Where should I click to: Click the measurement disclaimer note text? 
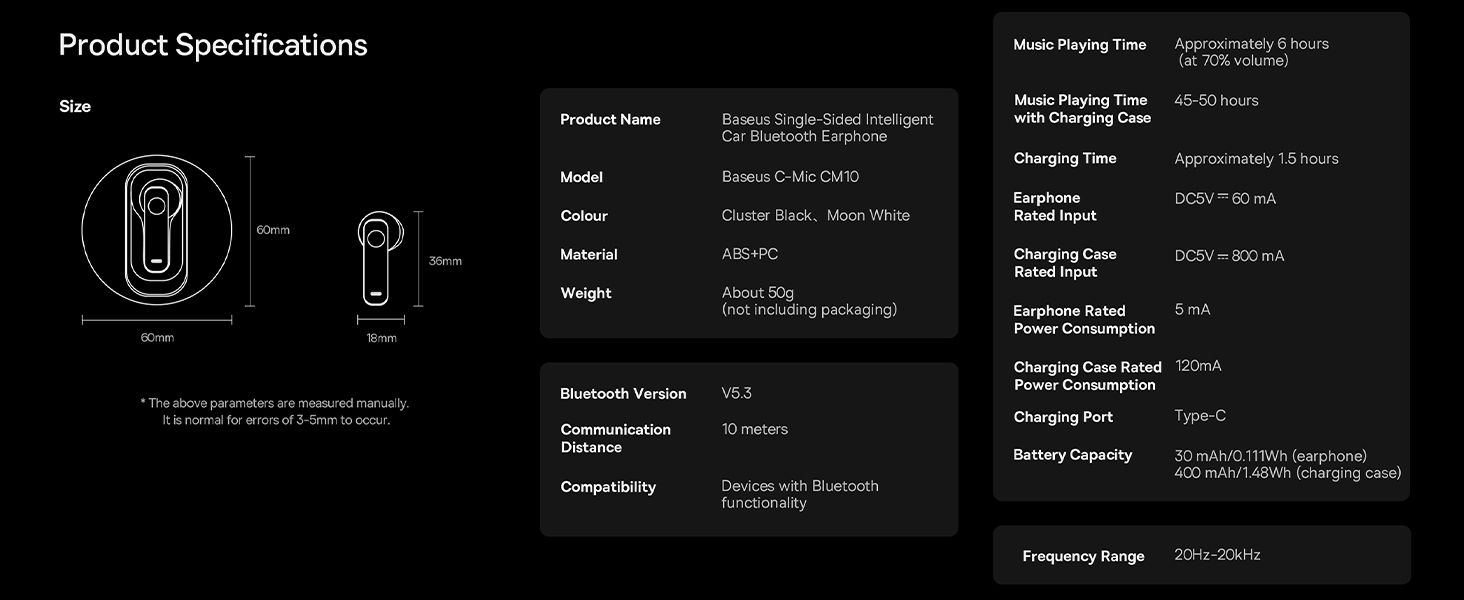[275, 412]
